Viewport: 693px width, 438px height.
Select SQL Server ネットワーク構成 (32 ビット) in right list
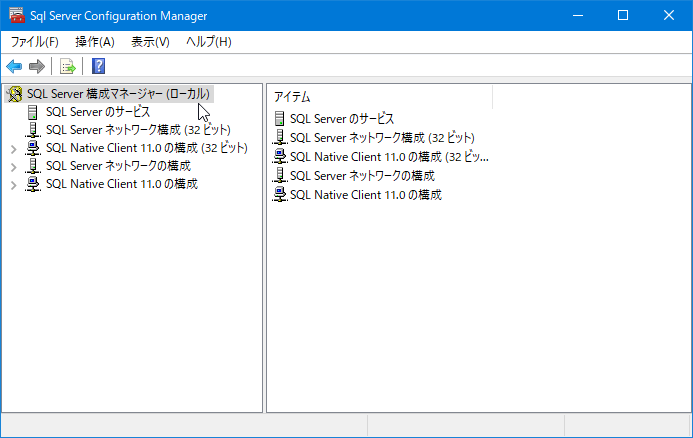[381, 138]
